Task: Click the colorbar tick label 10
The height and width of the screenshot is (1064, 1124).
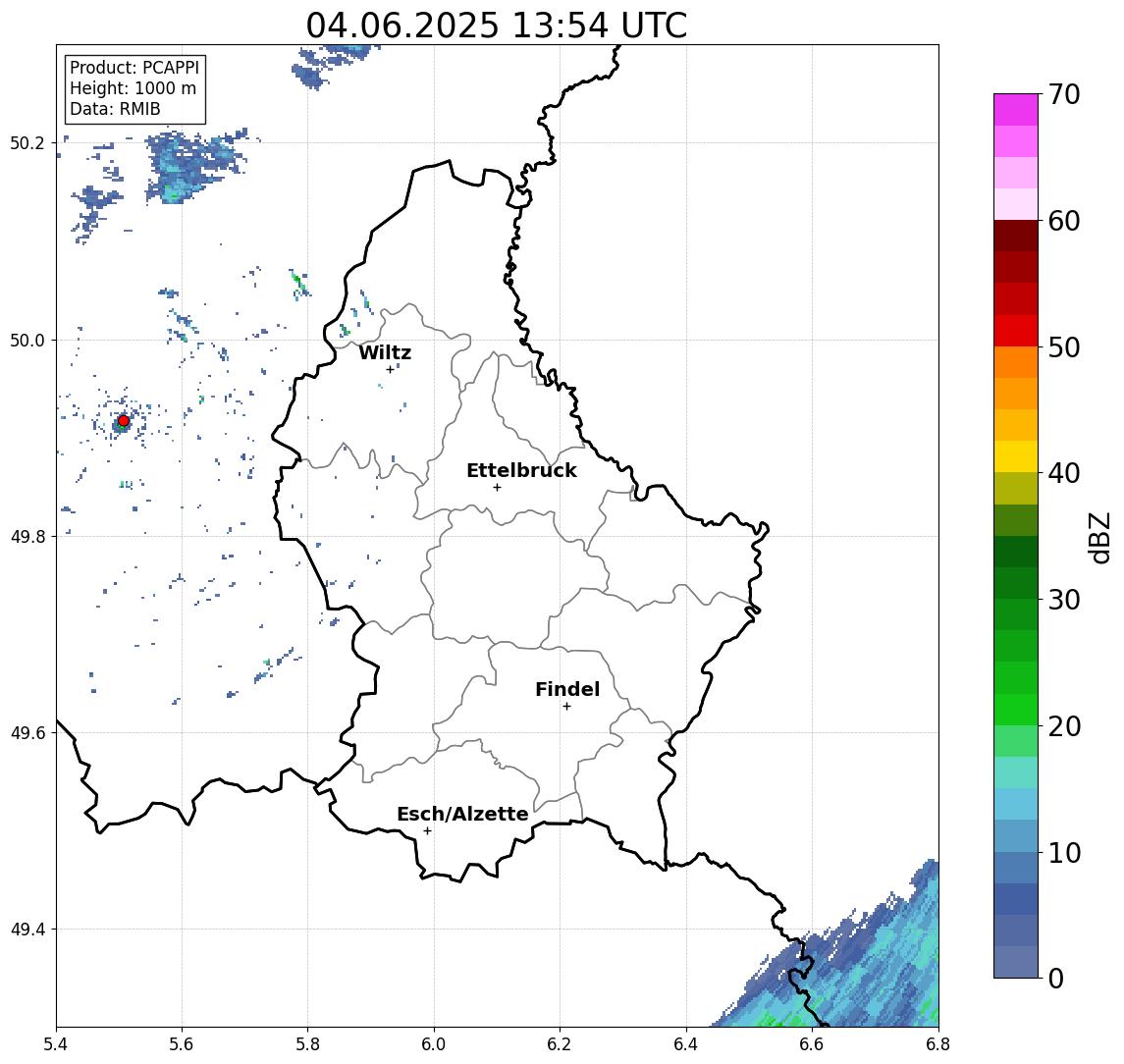Action: point(1064,852)
